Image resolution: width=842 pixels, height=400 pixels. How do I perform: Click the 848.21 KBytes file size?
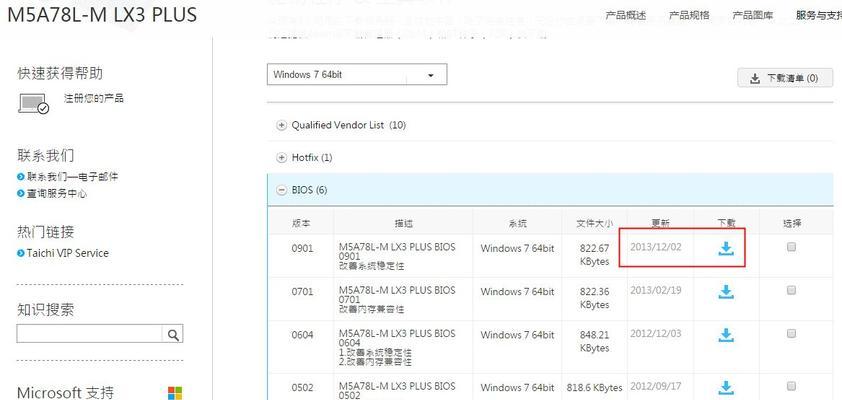[x=594, y=341]
